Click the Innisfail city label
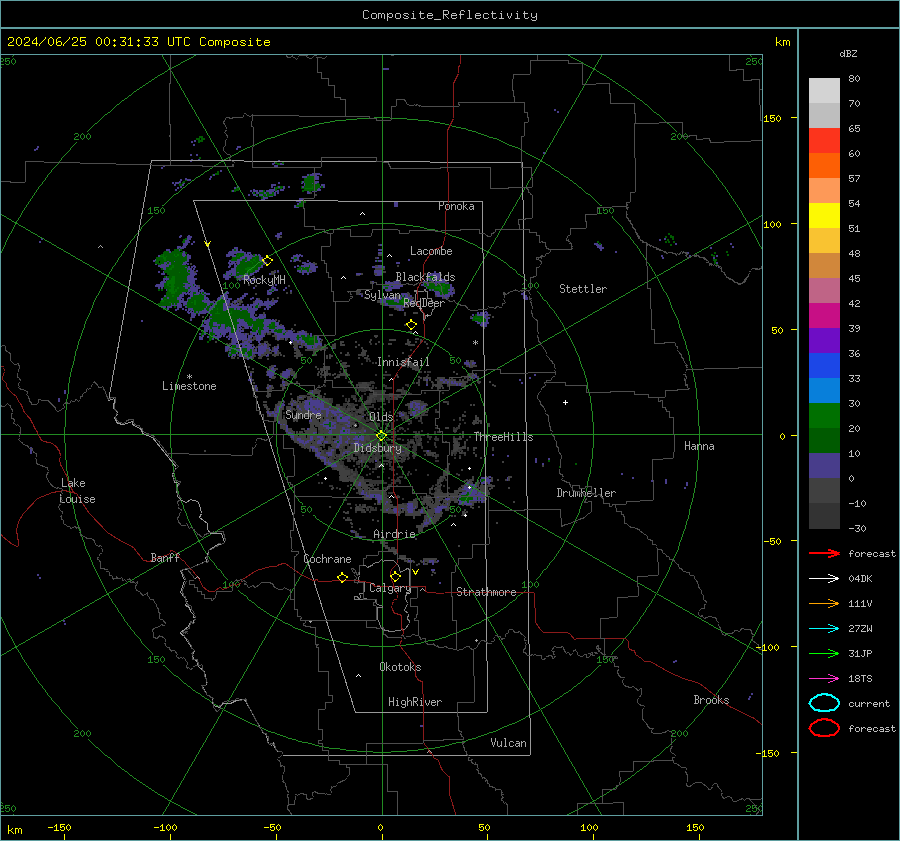Image resolution: width=900 pixels, height=841 pixels. click(403, 362)
